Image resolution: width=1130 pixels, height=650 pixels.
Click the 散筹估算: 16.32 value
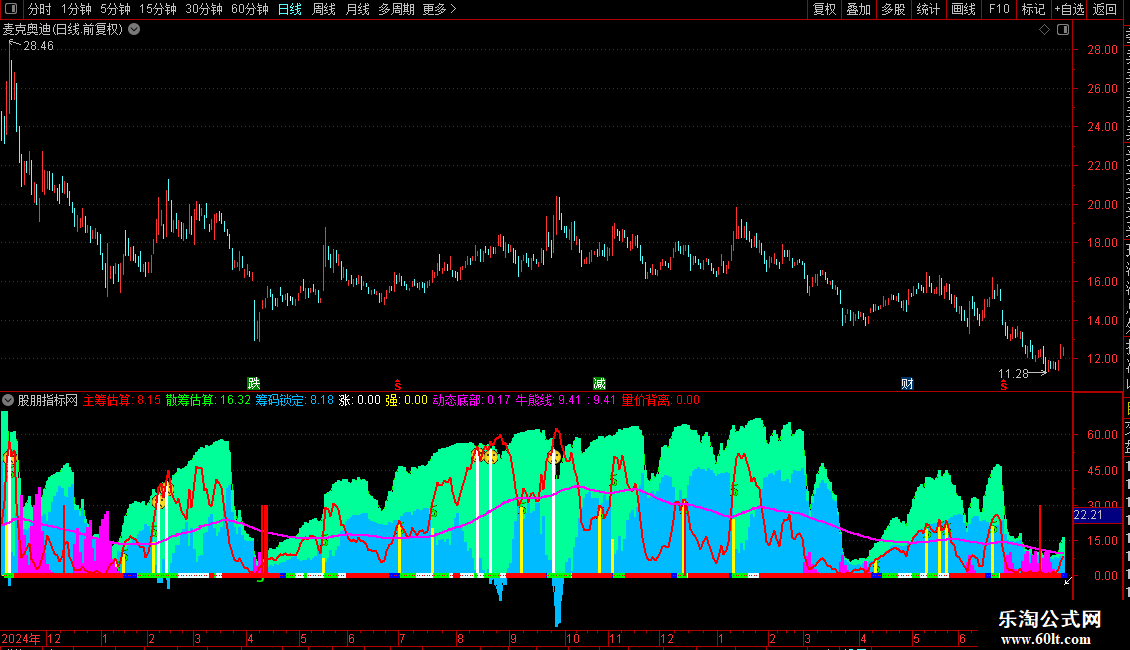point(208,400)
